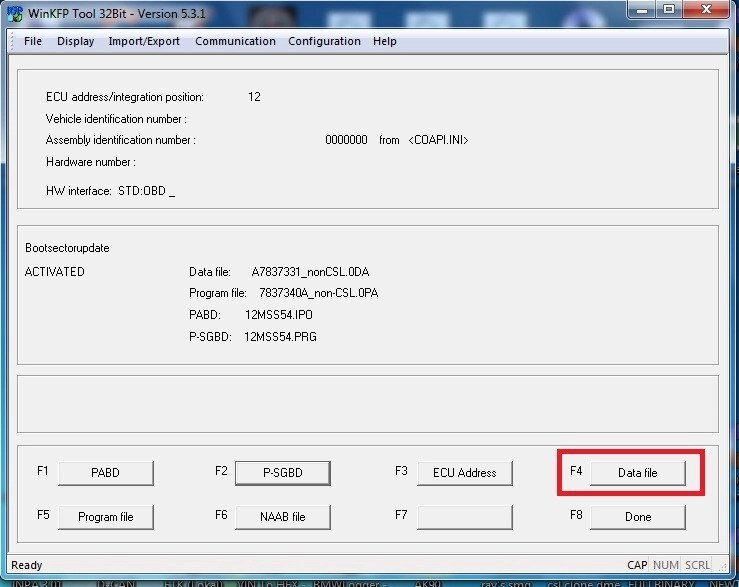The height and width of the screenshot is (587, 739).
Task: Minimize the WinKFP Tool window
Action: coord(642,10)
